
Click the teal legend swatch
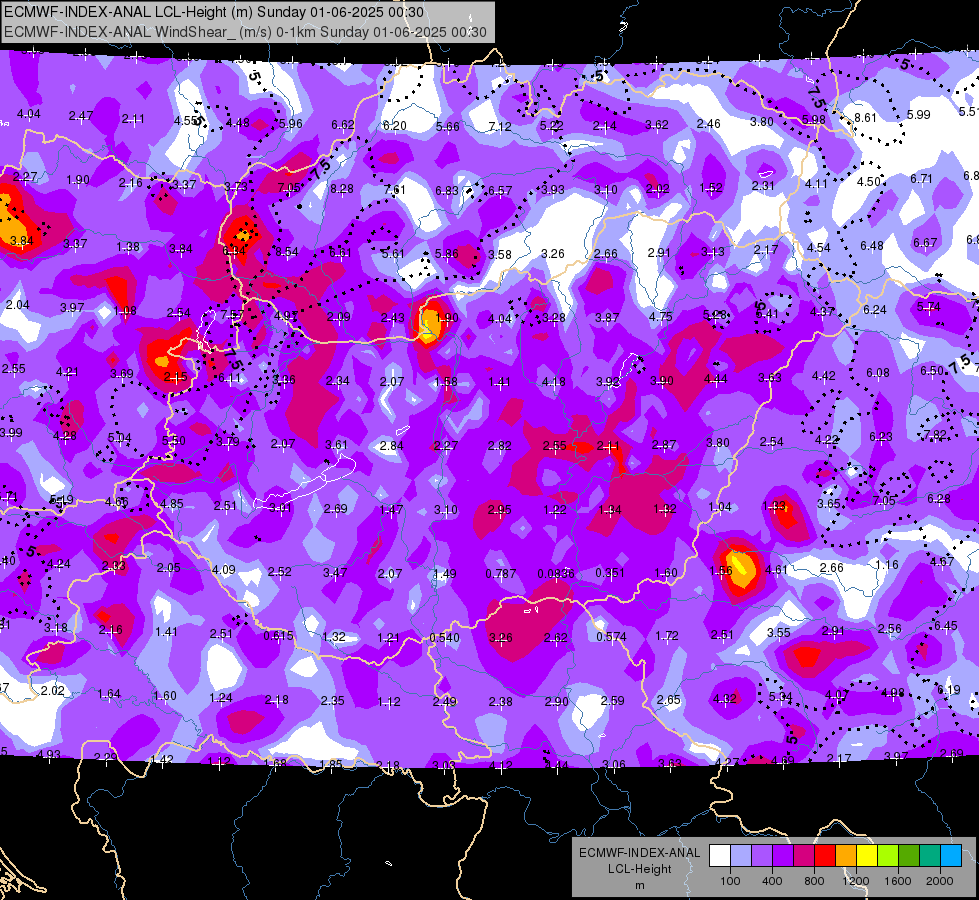coord(930,856)
